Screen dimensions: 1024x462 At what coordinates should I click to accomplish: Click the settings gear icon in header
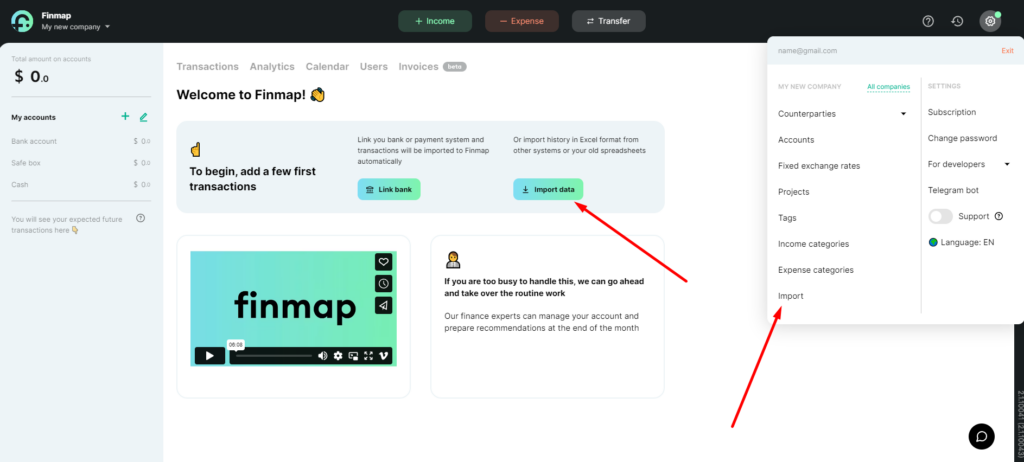click(990, 21)
